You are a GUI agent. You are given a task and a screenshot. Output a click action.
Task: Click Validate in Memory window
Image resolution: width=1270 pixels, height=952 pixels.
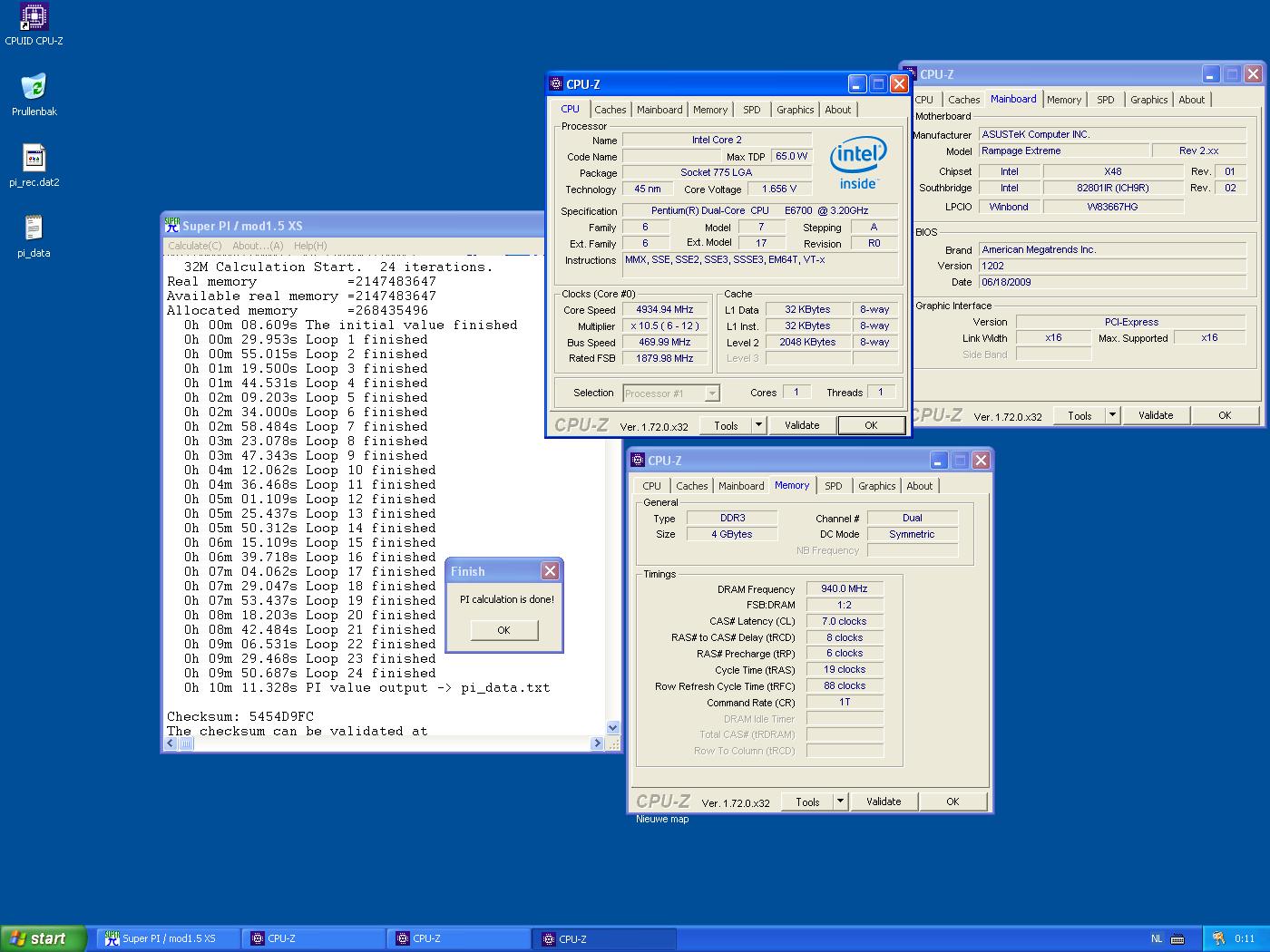tap(884, 801)
